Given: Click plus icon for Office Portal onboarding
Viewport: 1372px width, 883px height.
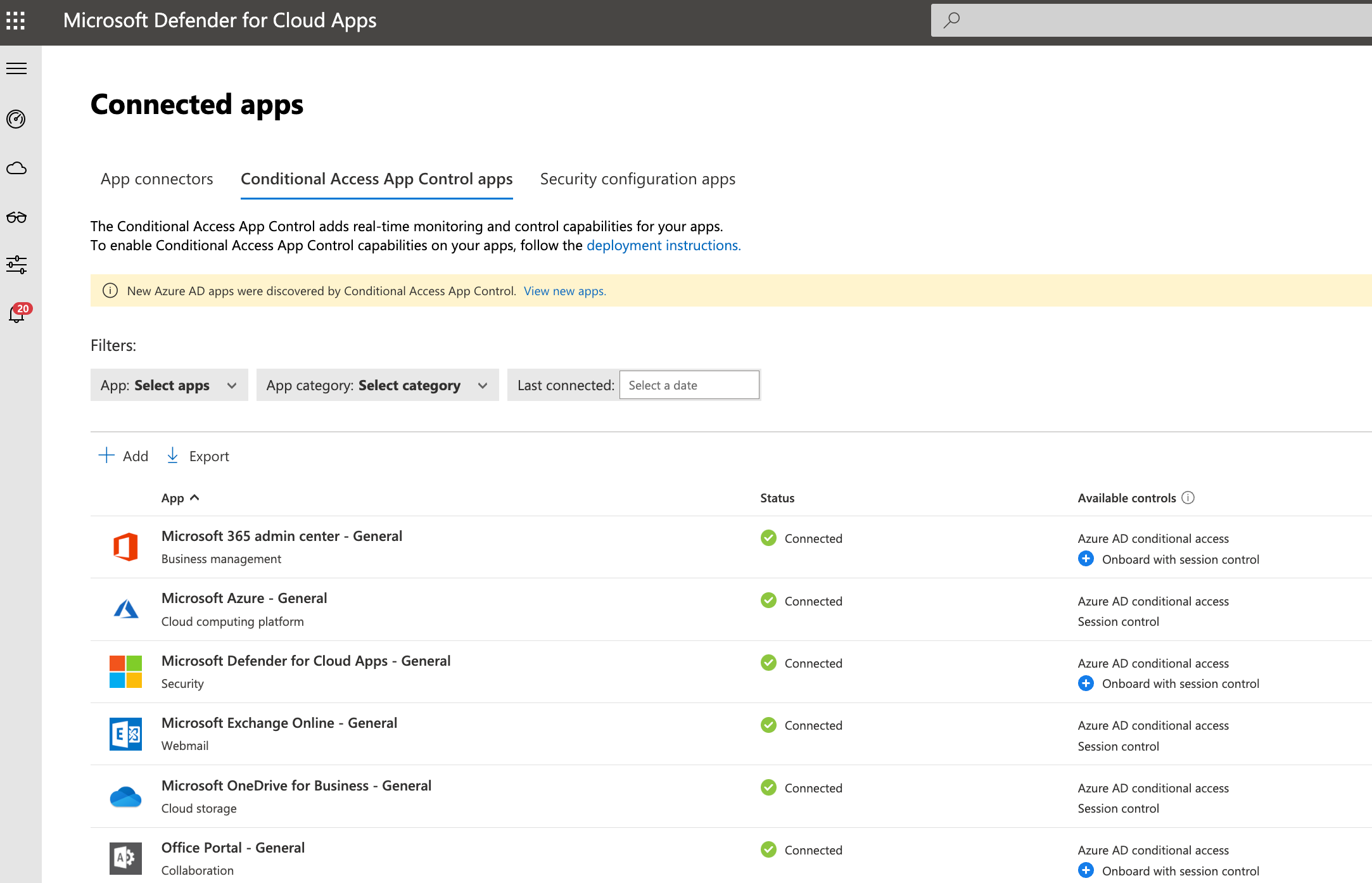Looking at the screenshot, I should [x=1086, y=870].
